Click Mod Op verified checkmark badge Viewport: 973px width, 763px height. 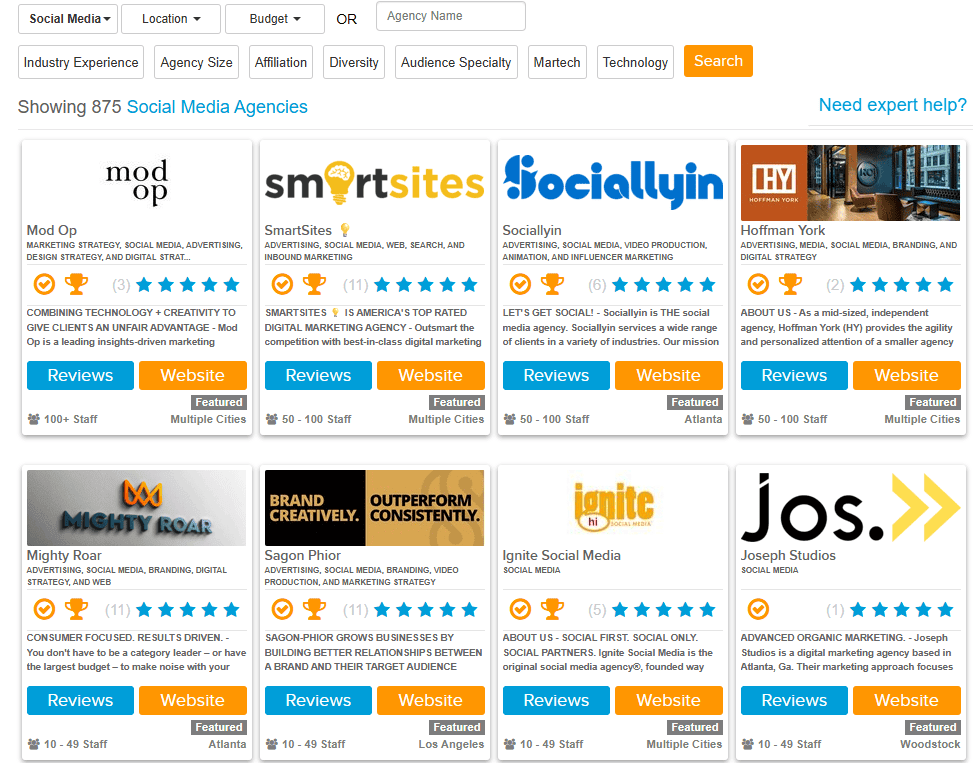click(x=44, y=285)
